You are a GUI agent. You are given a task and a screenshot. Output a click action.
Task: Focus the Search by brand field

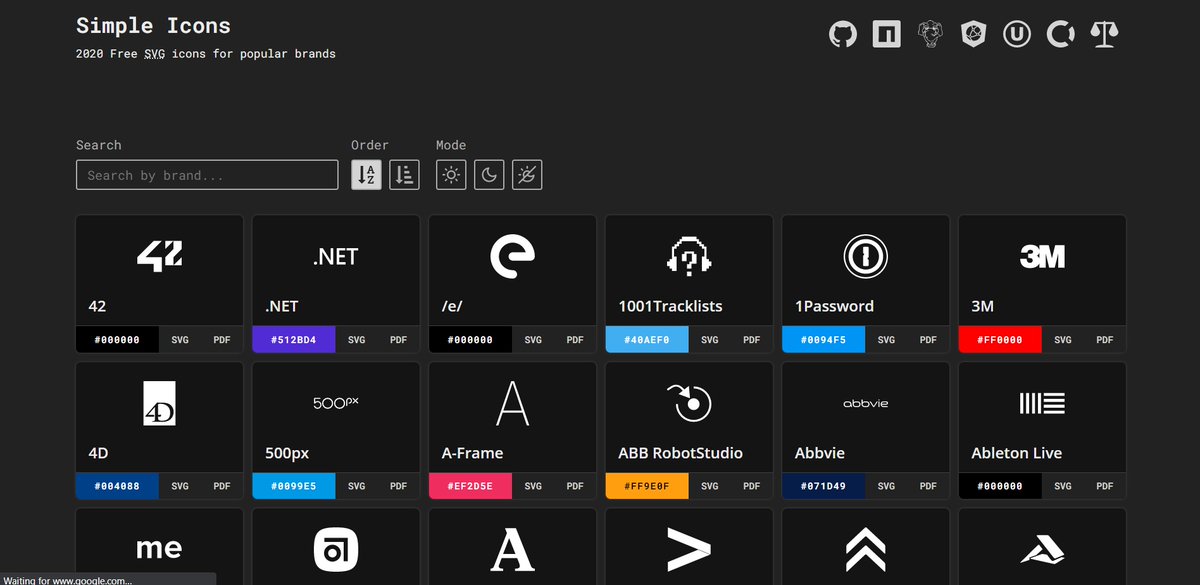click(x=207, y=175)
